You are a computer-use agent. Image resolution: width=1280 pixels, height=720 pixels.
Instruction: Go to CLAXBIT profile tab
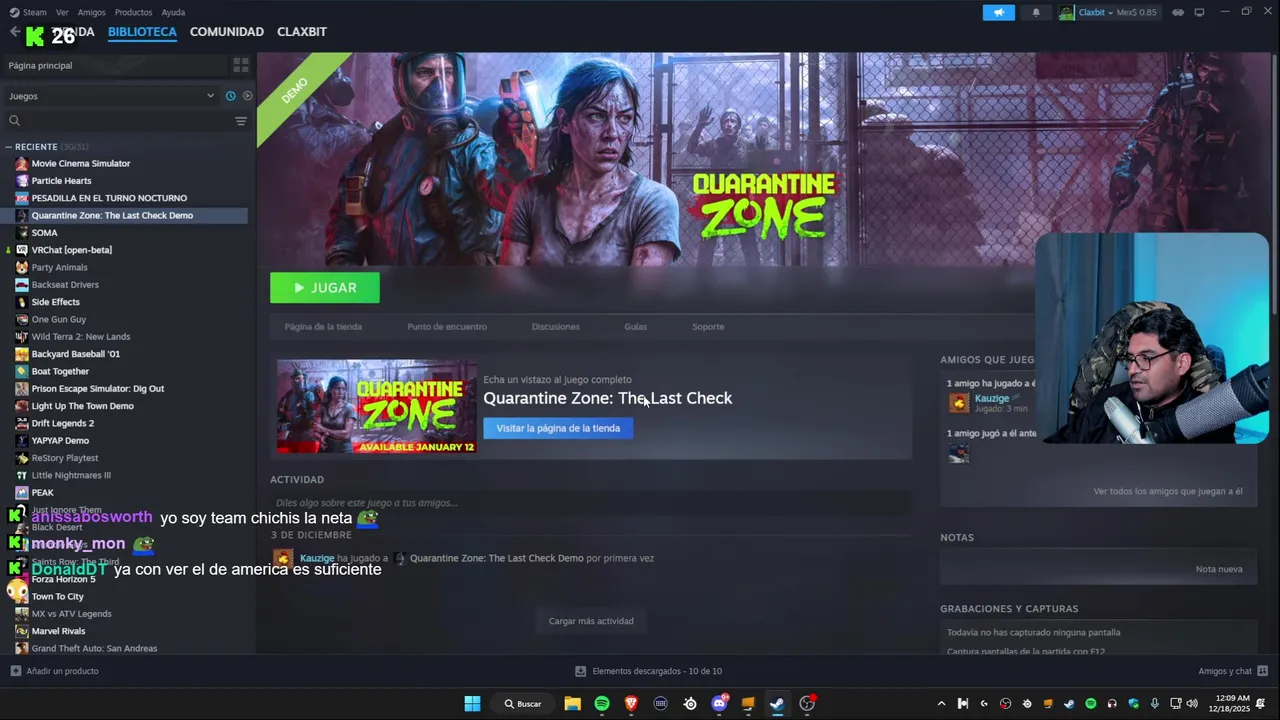pos(302,32)
